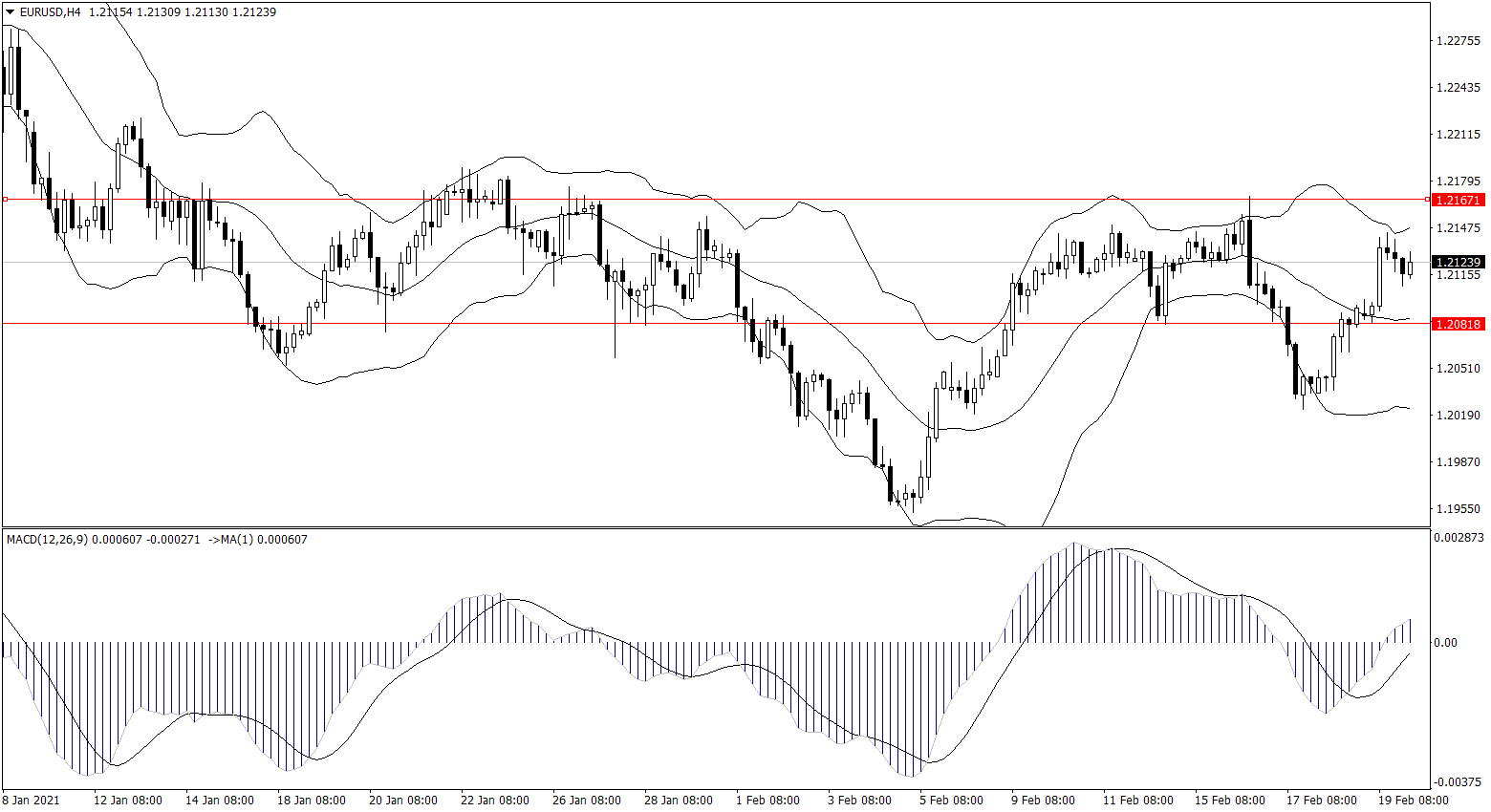Click the MACD(12,26,9) indicator label
The width and height of the screenshot is (1491, 812).
[x=47, y=540]
